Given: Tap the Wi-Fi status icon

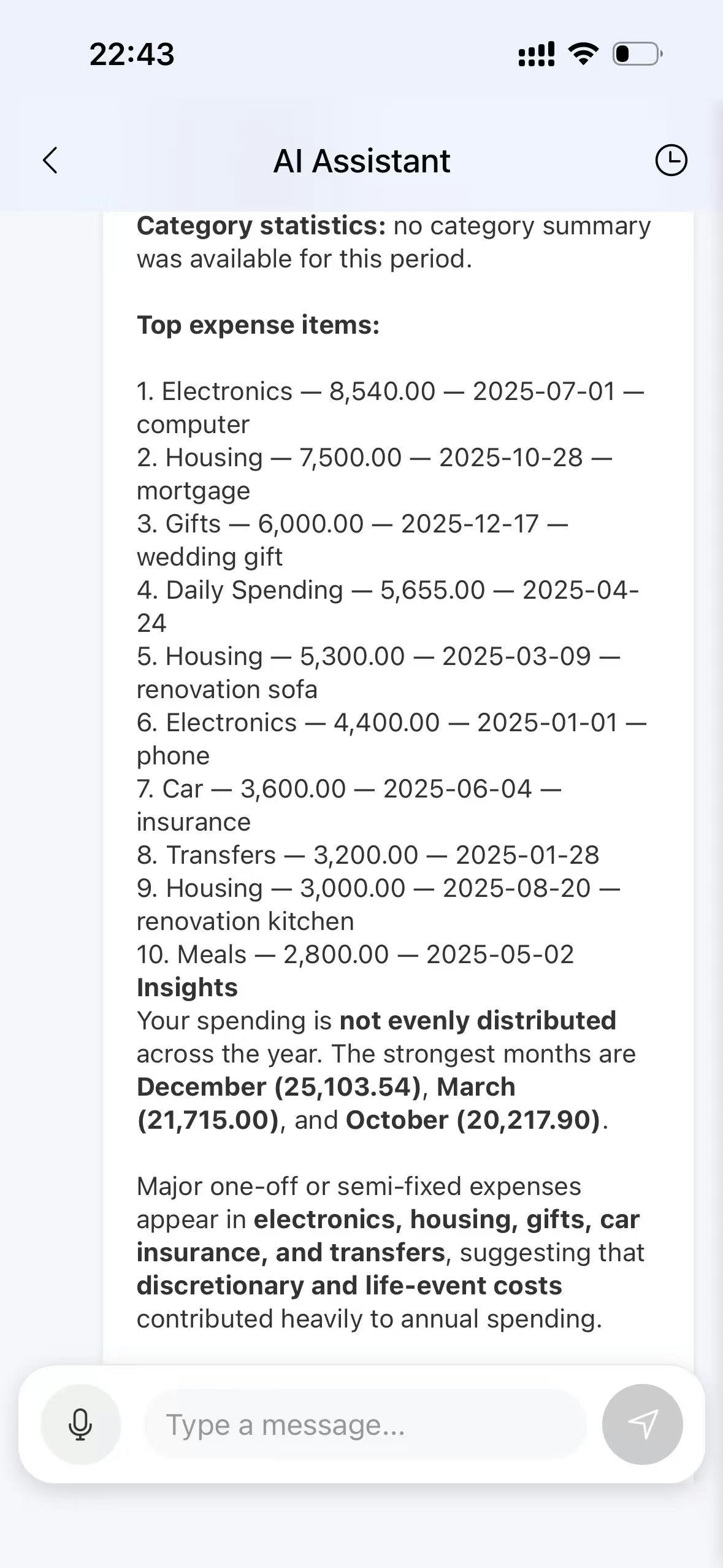Looking at the screenshot, I should click(583, 54).
